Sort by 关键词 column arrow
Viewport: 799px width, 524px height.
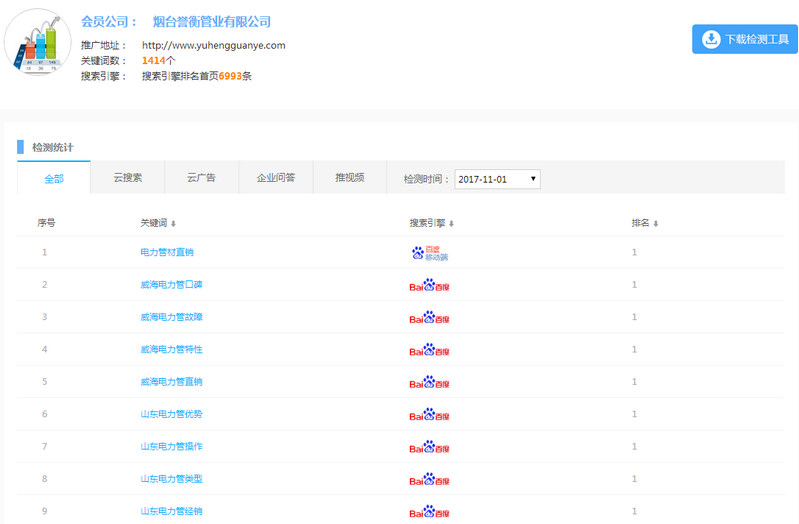(174, 223)
